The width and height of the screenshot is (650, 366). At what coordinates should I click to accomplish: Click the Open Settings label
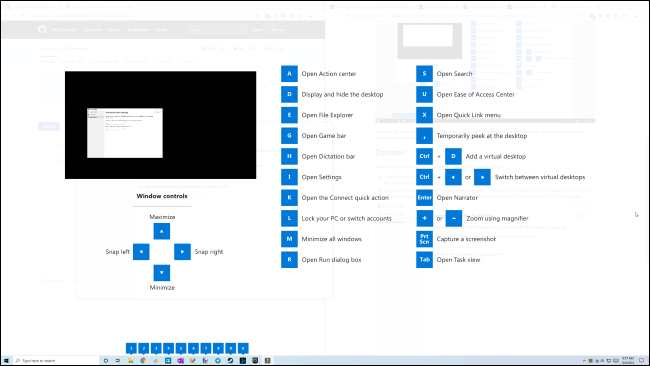[322, 177]
